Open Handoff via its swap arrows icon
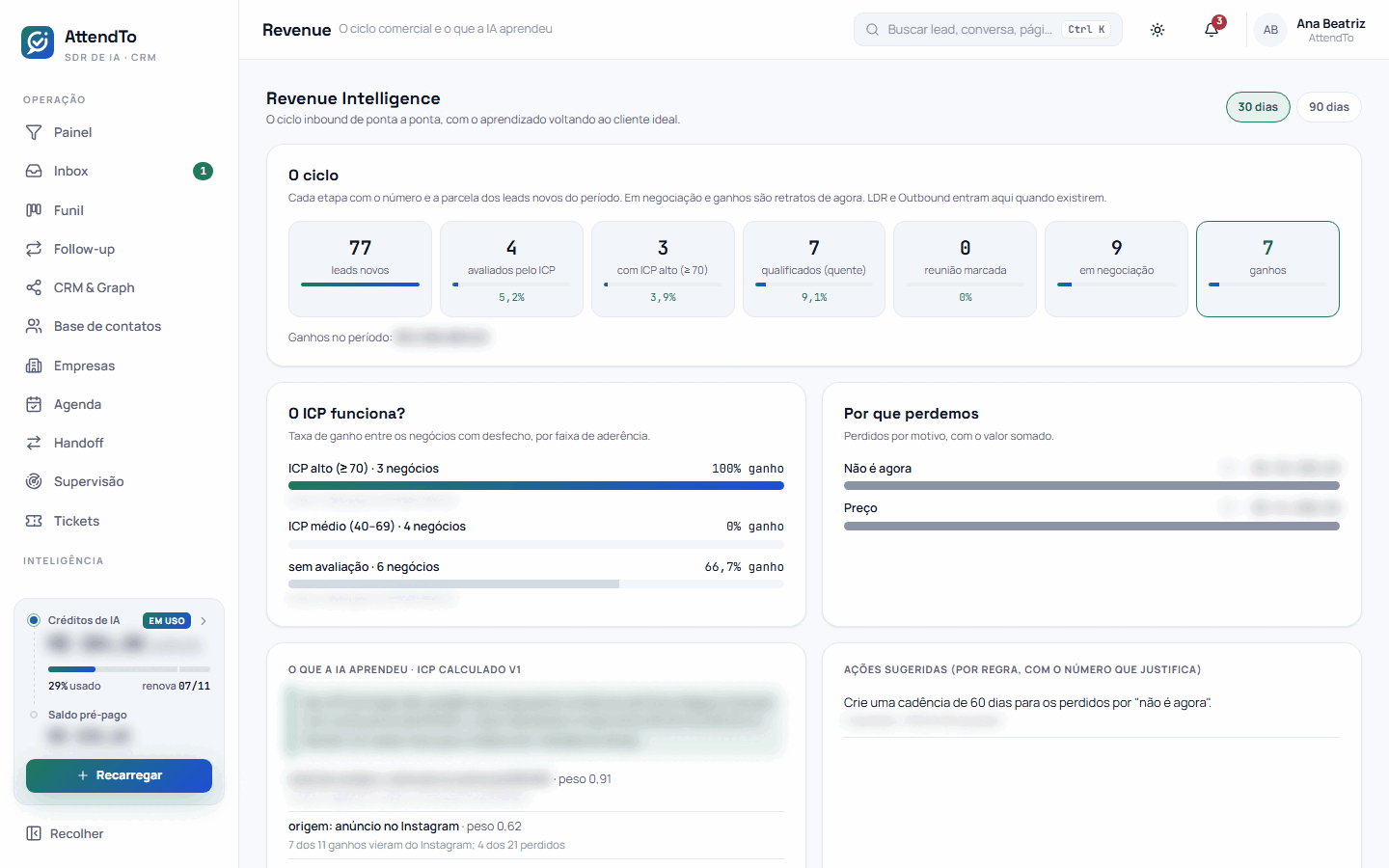Viewport: 1389px width, 868px height. (x=34, y=443)
